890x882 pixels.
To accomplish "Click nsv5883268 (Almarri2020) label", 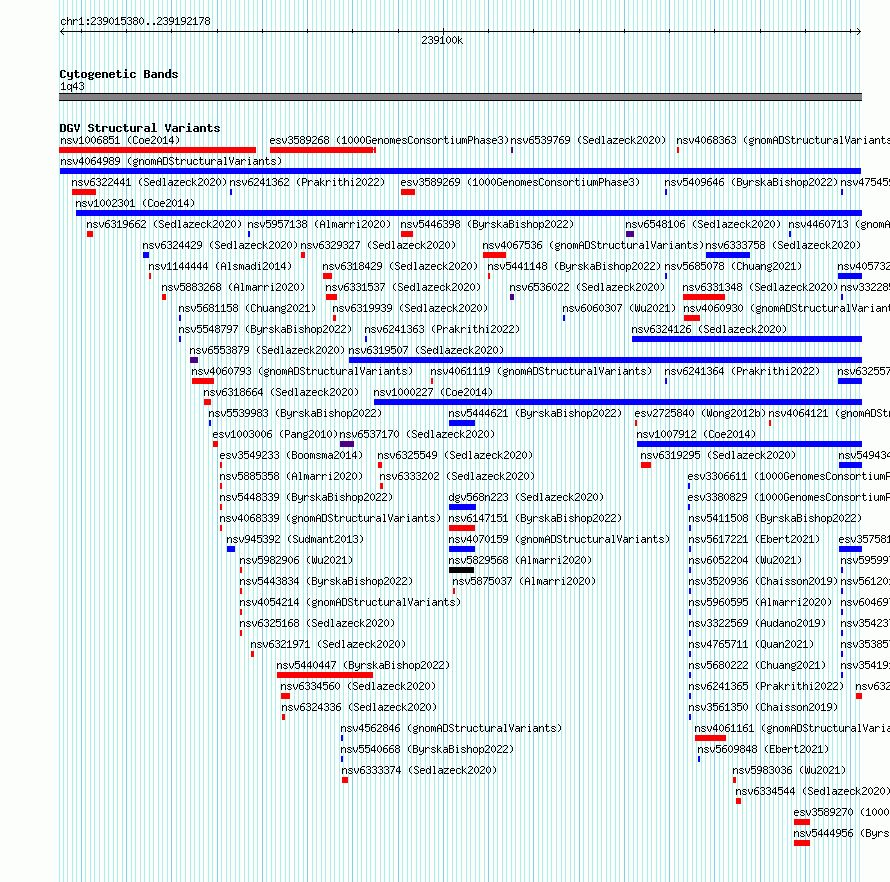I will point(233,287).
